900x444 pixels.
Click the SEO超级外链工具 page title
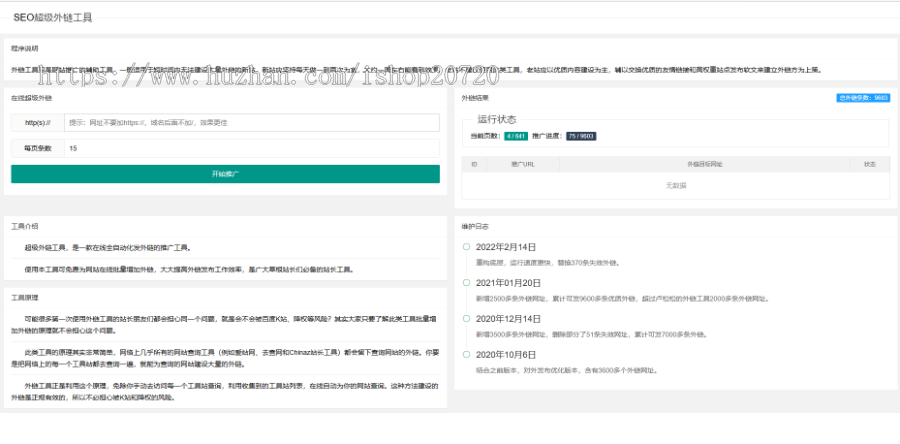point(52,18)
